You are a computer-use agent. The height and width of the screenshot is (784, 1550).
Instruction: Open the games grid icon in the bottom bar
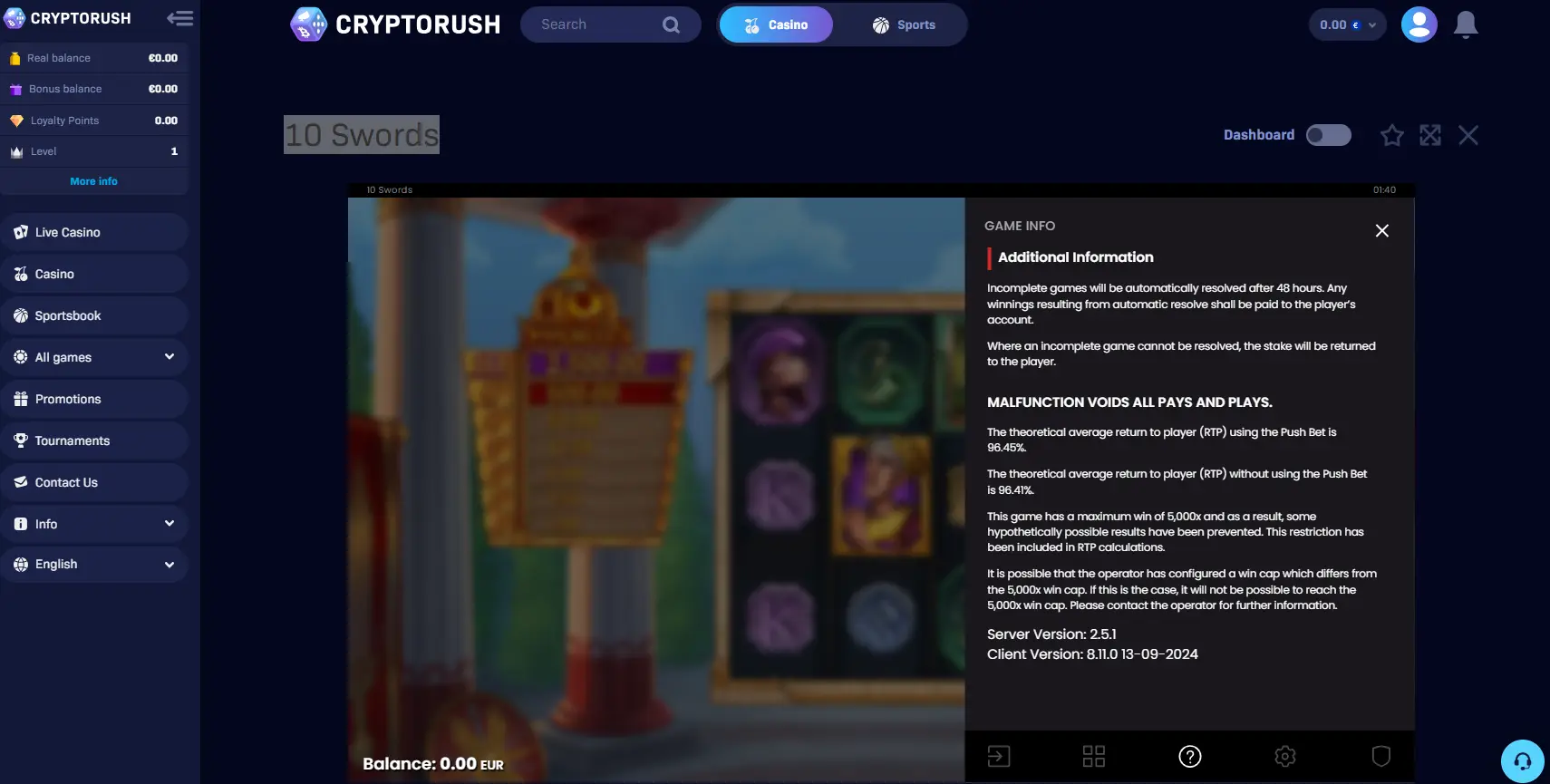tap(1094, 756)
